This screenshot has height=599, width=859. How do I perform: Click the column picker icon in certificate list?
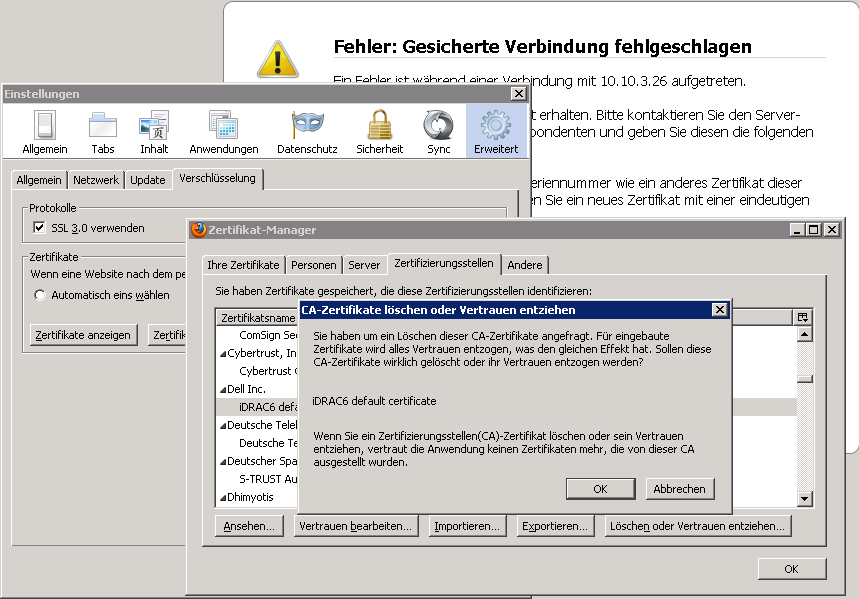pos(803,317)
